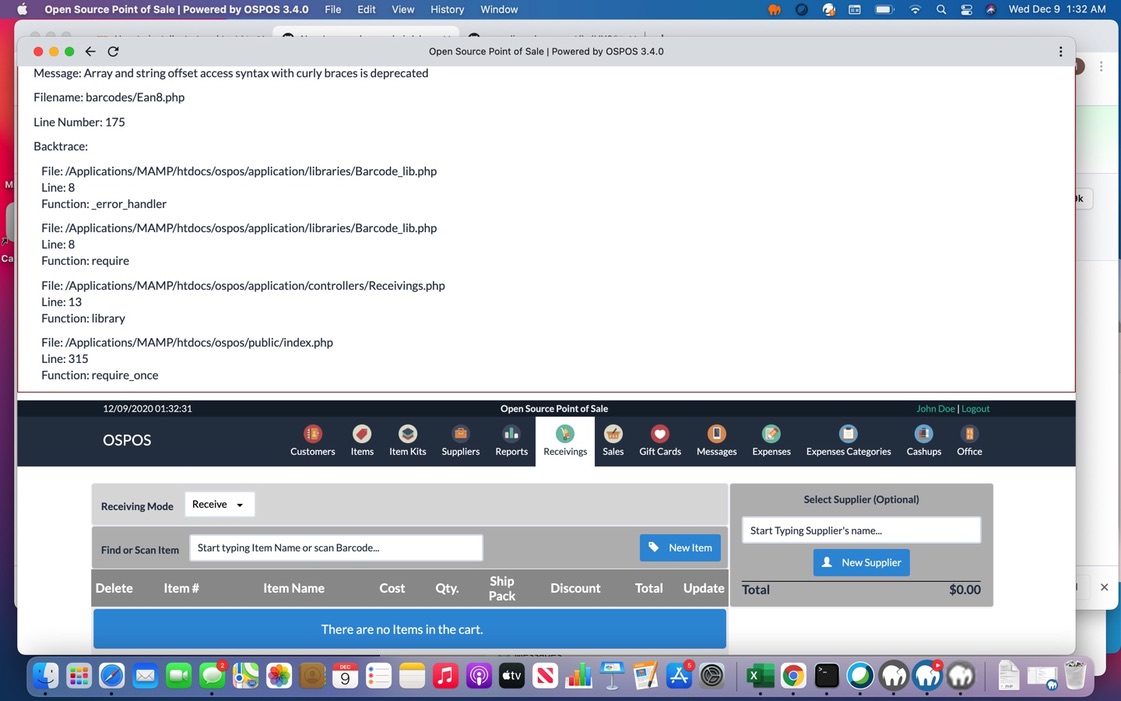
Task: Click the Siri icon in menu bar
Action: 991,9
